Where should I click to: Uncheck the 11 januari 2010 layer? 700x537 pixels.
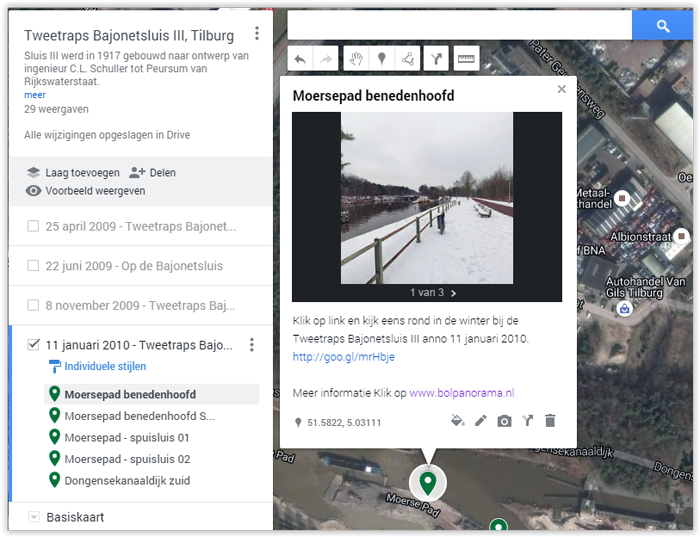[33, 345]
